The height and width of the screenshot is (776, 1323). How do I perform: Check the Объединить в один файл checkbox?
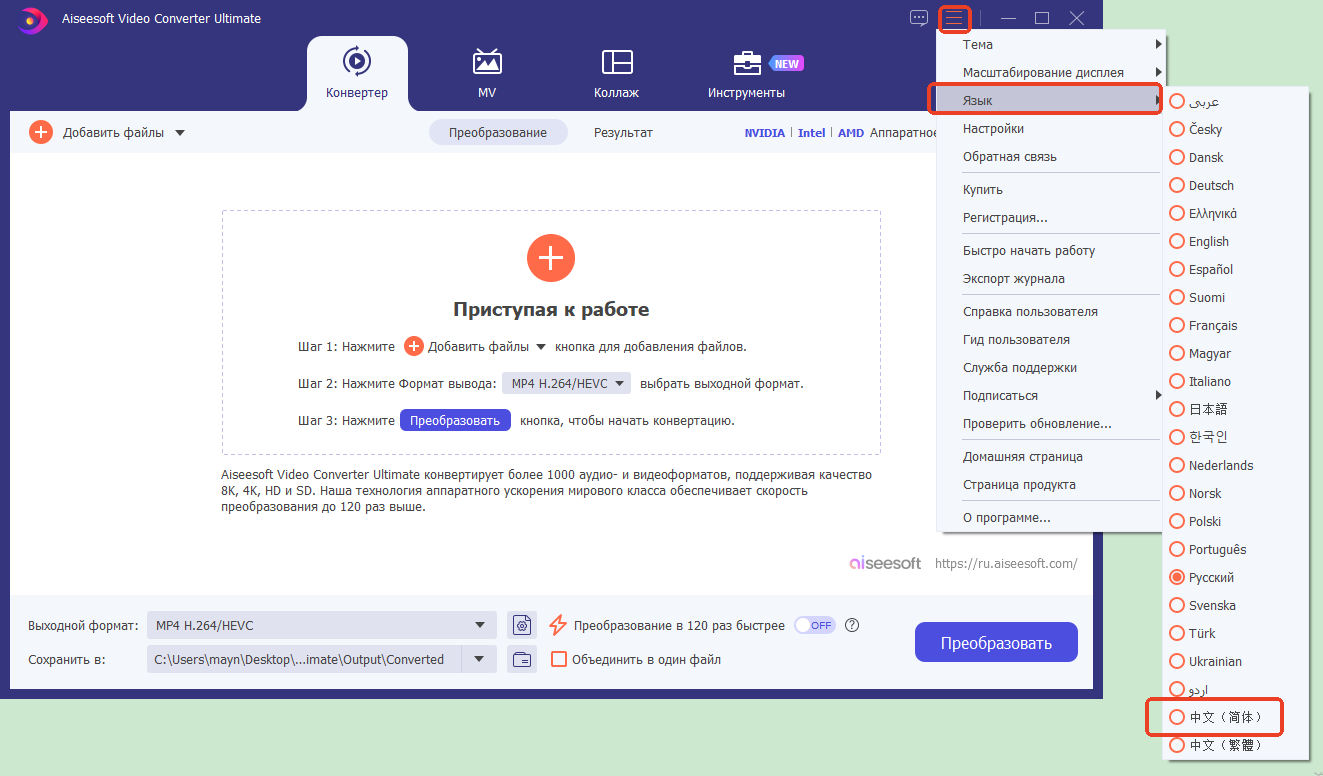tap(560, 659)
